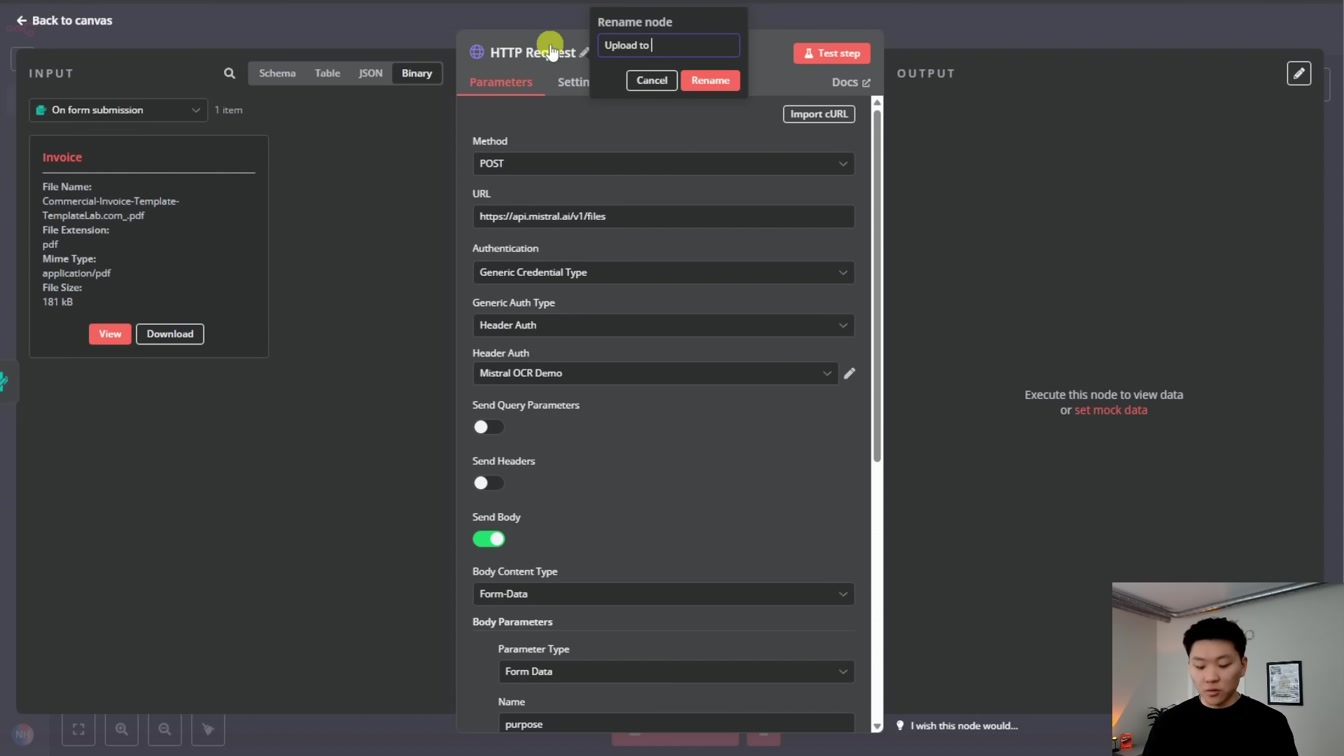Image resolution: width=1344 pixels, height=756 pixels.
Task: Click the scrollbar down arrow in parameters panel
Action: coord(877,727)
